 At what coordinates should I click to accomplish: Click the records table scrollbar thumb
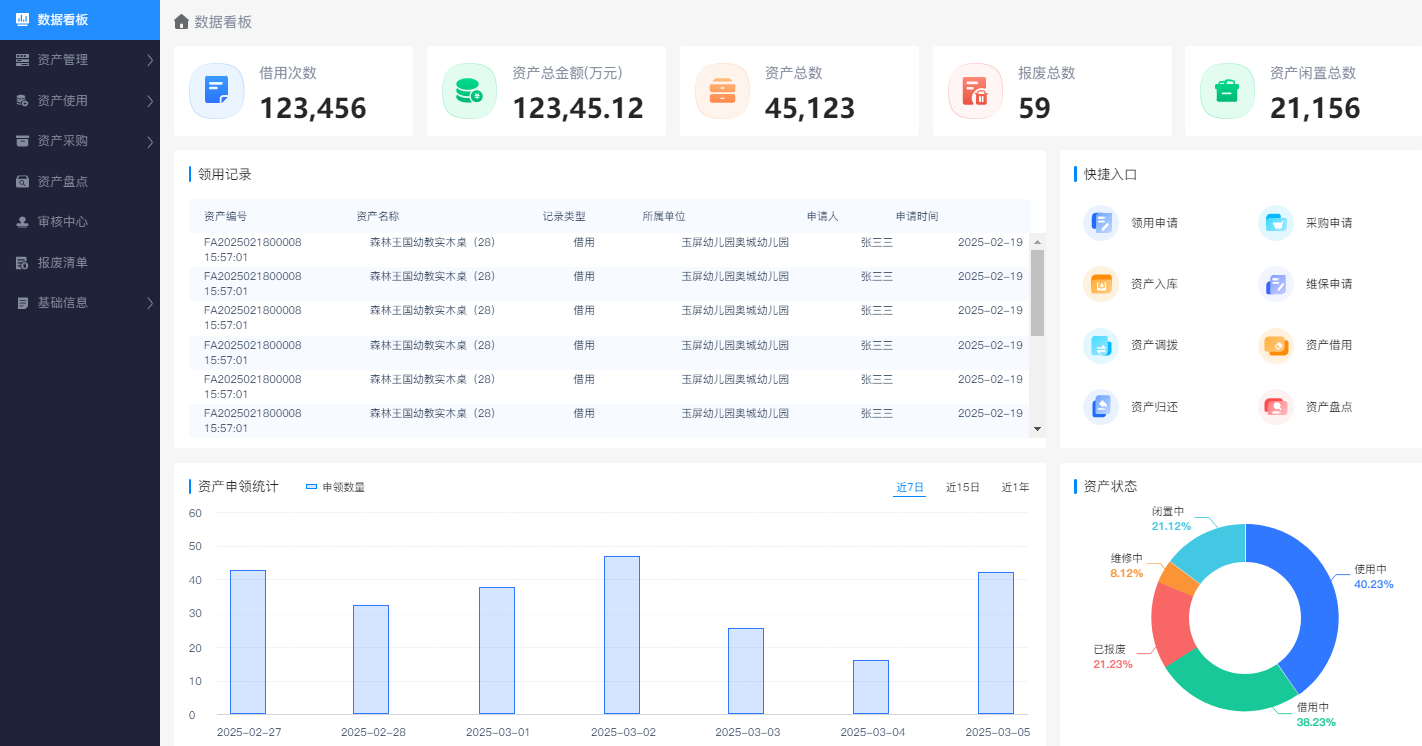click(1037, 293)
